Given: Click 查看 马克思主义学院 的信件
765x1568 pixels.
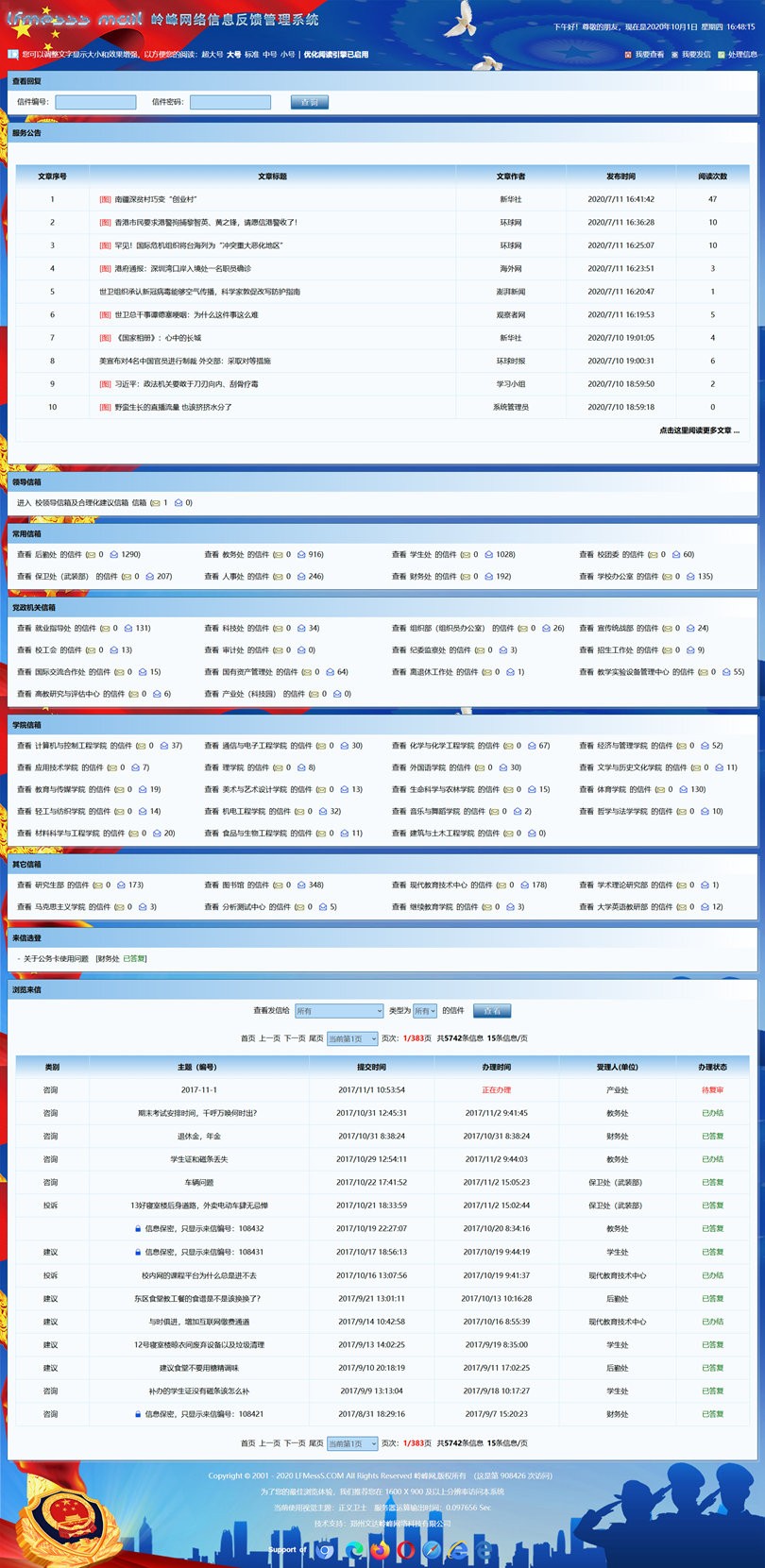Looking at the screenshot, I should pos(63,907).
